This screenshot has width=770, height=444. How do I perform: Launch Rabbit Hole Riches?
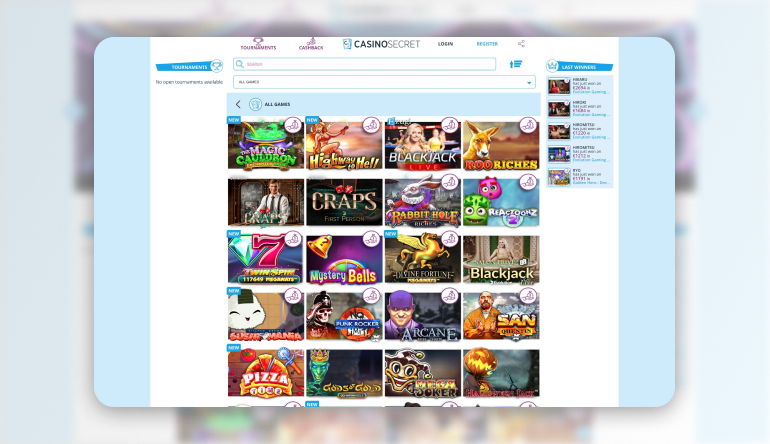click(x=422, y=202)
